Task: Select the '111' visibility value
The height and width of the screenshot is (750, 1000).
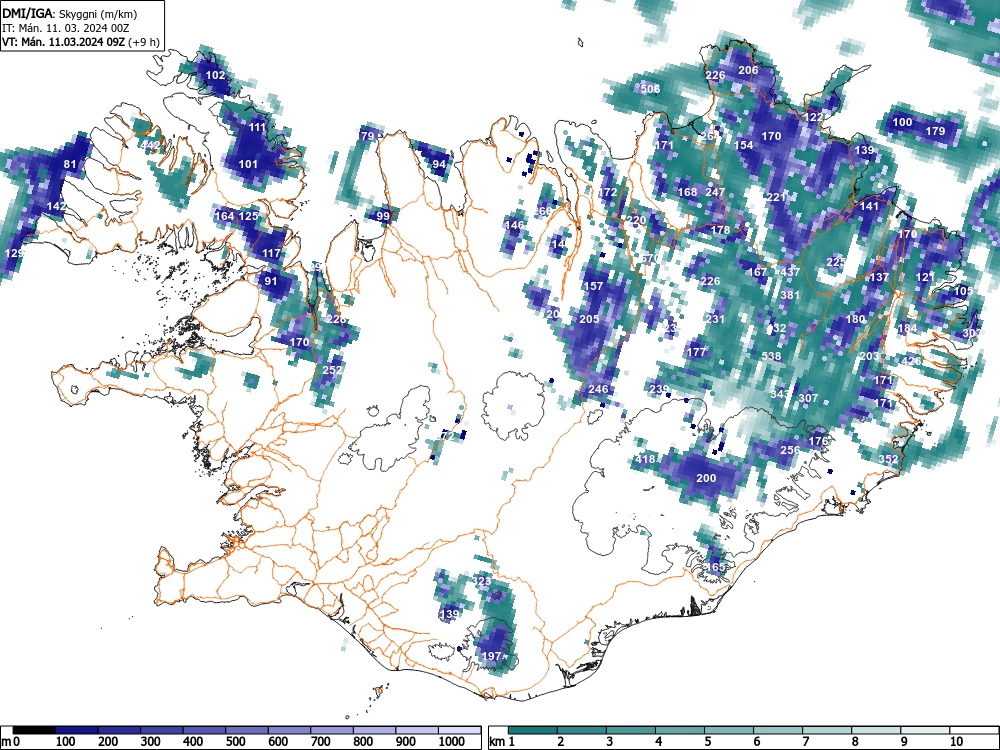Action: tap(257, 127)
